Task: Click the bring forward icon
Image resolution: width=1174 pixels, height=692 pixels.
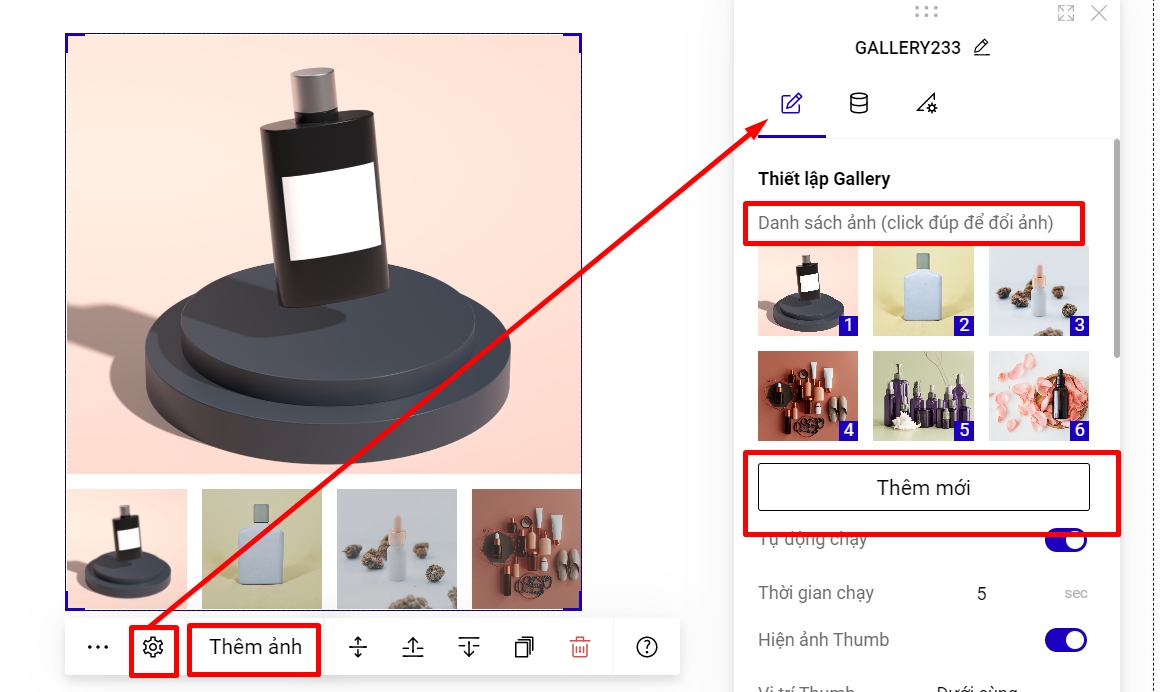Action: point(413,647)
